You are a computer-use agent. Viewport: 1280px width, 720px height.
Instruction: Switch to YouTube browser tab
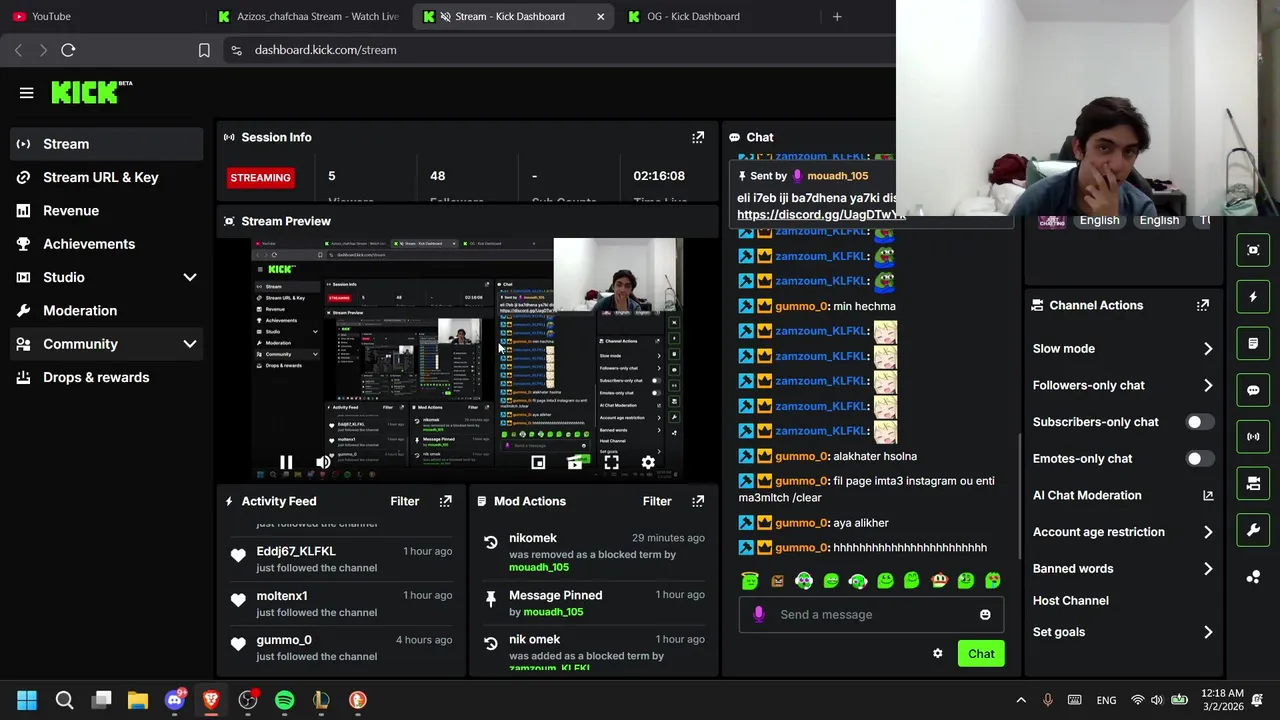[103, 16]
